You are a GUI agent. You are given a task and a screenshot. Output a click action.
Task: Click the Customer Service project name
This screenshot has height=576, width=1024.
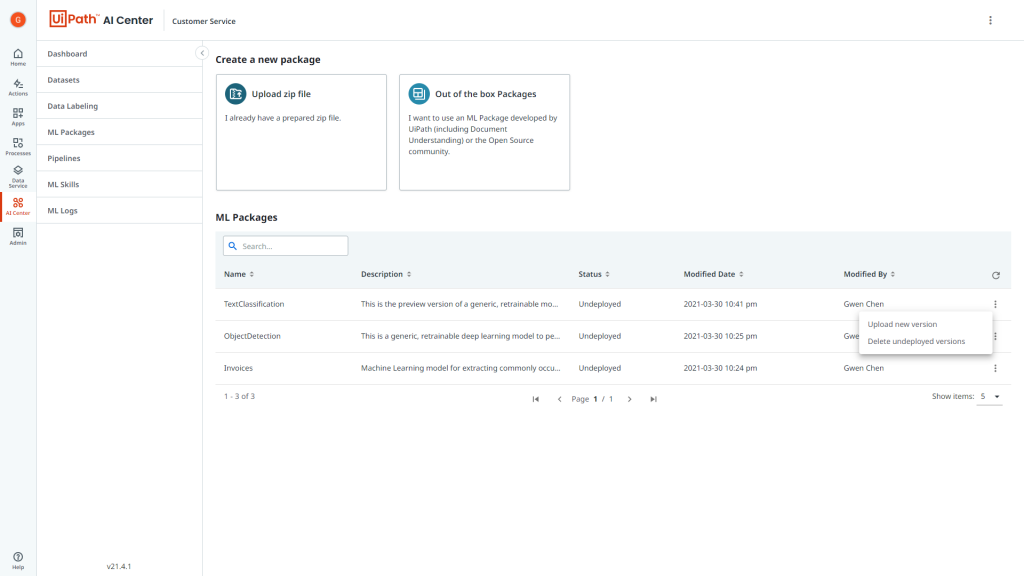[x=204, y=21]
